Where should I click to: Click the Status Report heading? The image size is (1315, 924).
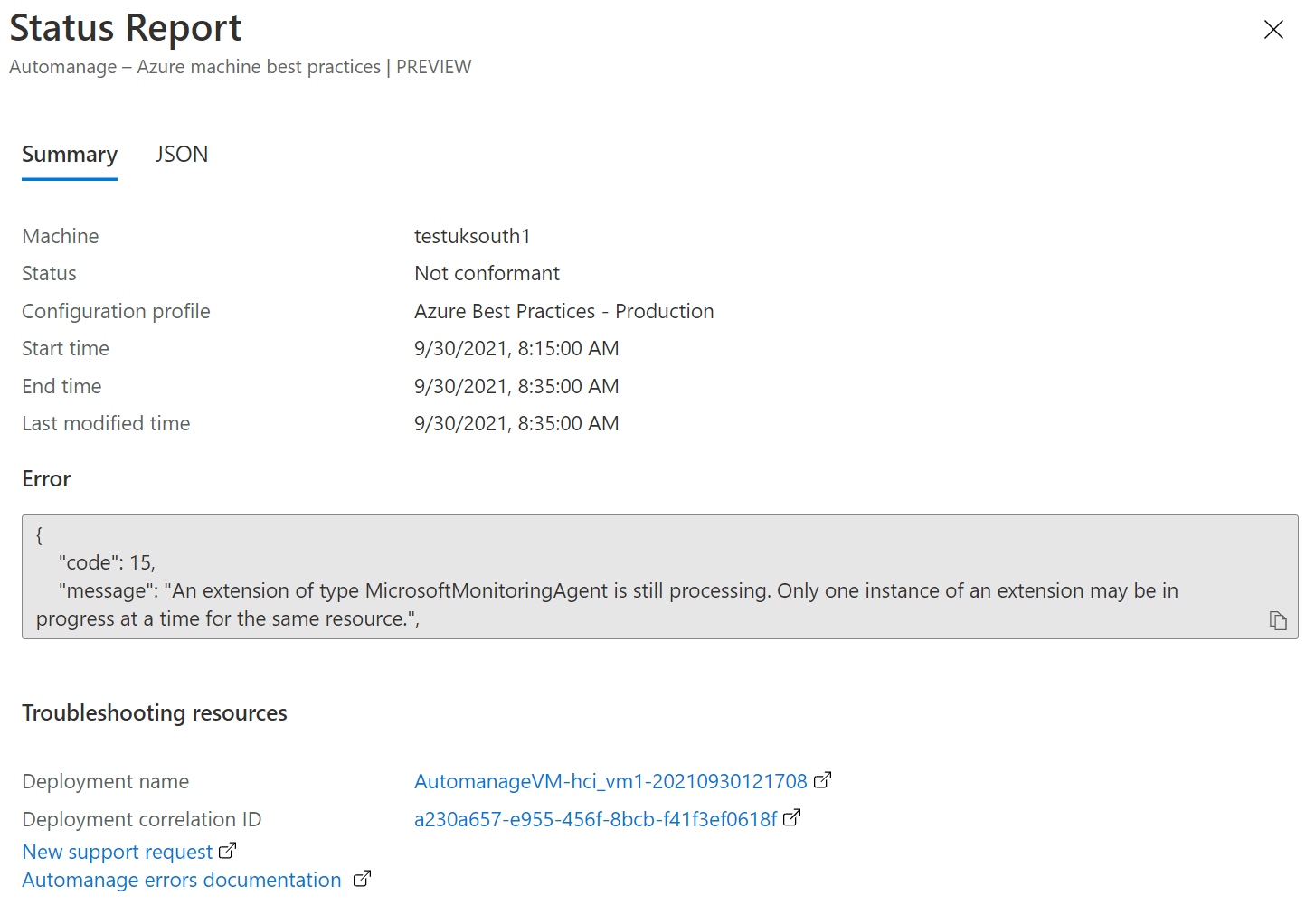[126, 29]
